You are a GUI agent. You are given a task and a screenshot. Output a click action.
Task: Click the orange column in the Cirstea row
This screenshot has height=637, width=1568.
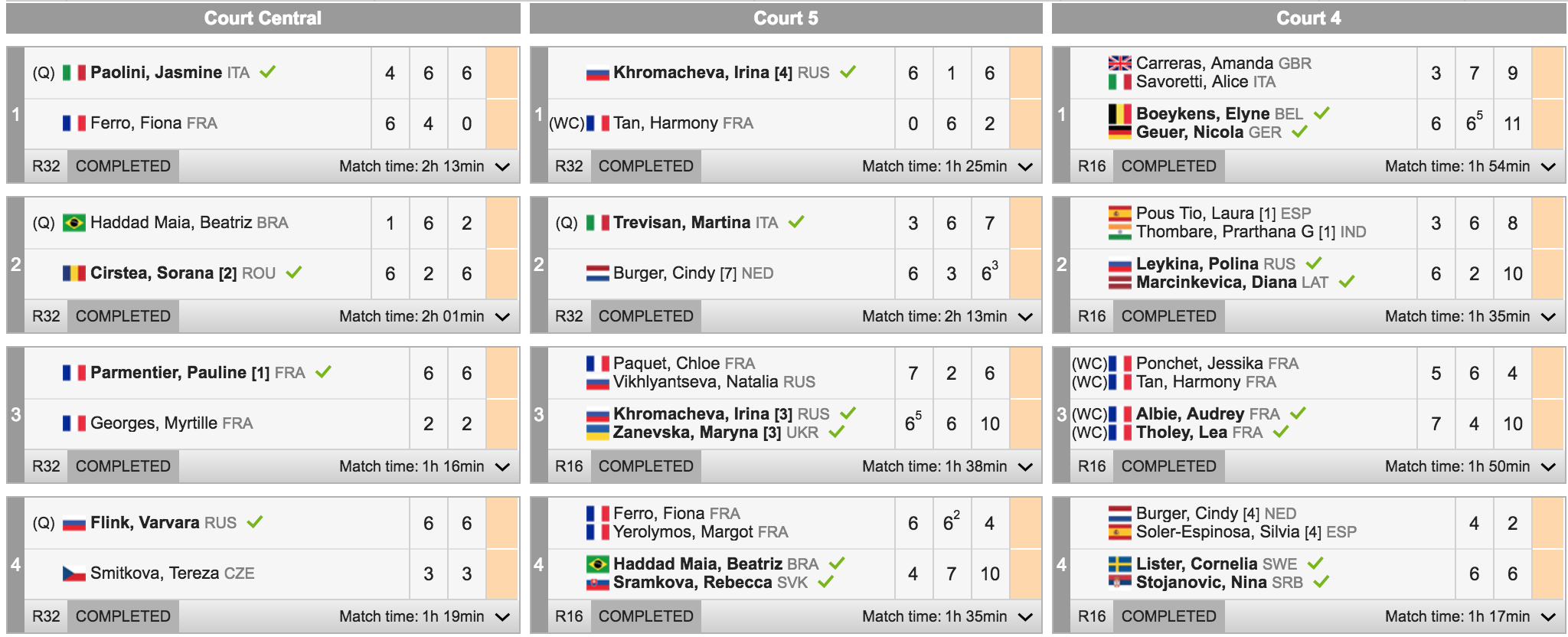tap(502, 273)
